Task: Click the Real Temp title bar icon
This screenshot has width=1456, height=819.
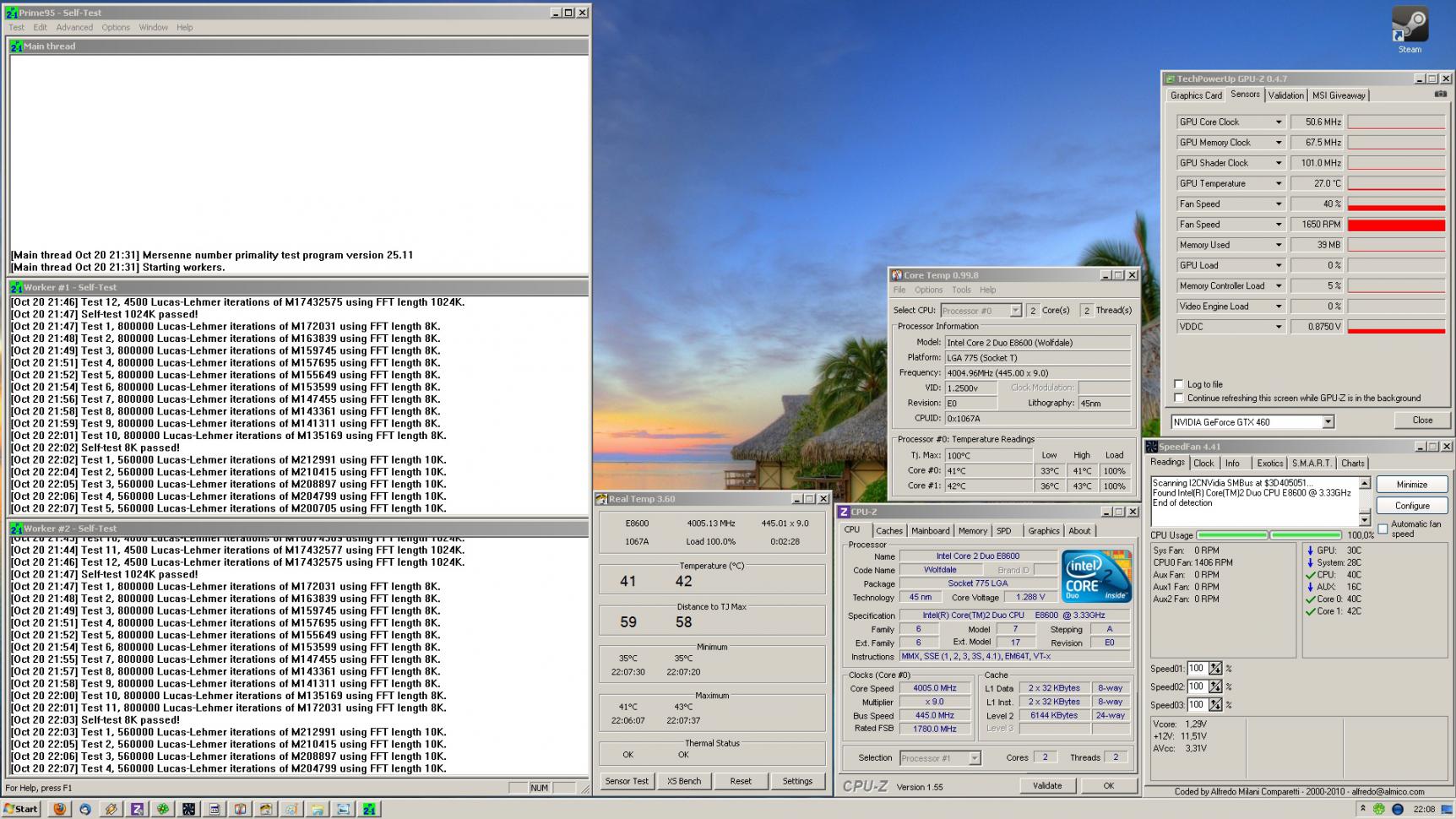Action: (601, 499)
